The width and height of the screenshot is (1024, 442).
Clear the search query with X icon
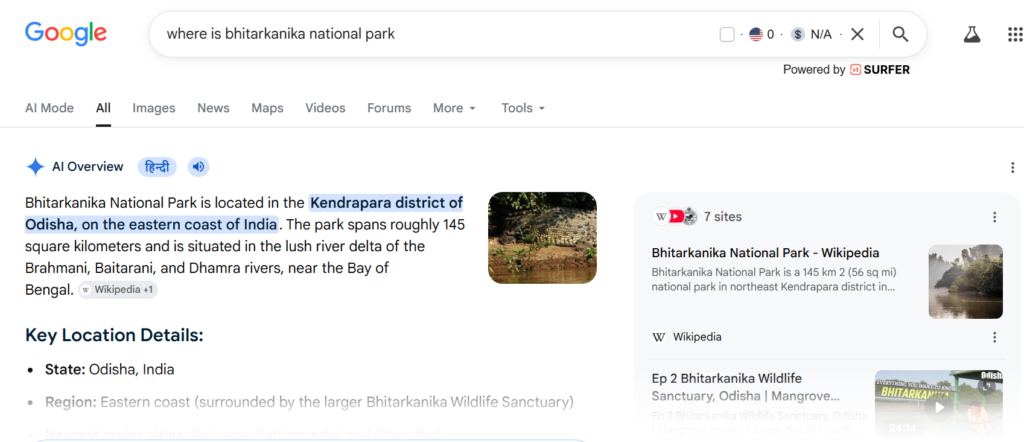[857, 35]
